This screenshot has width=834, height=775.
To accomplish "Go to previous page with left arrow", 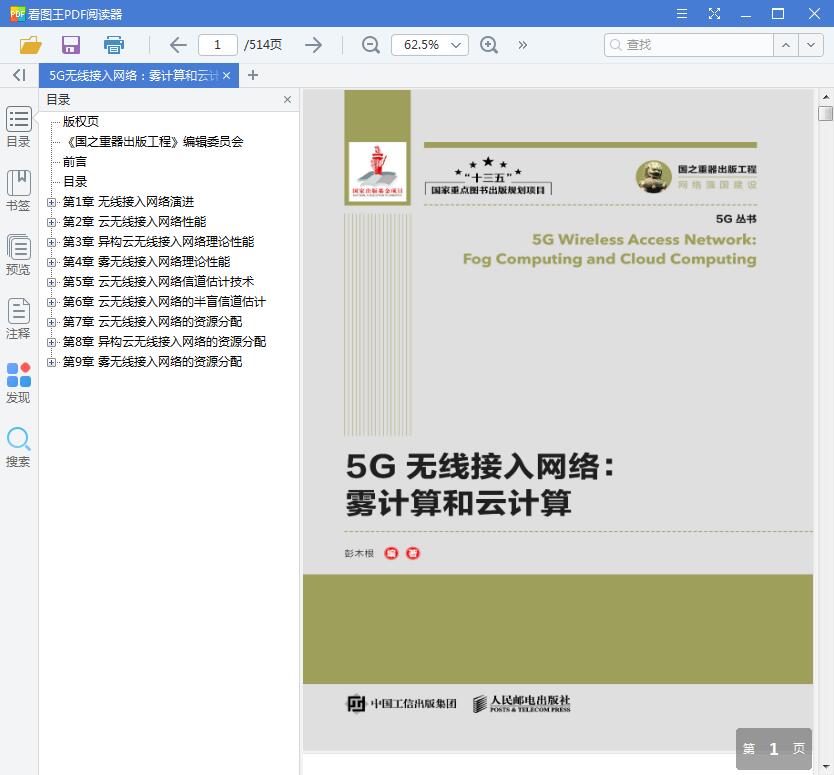I will pos(178,45).
